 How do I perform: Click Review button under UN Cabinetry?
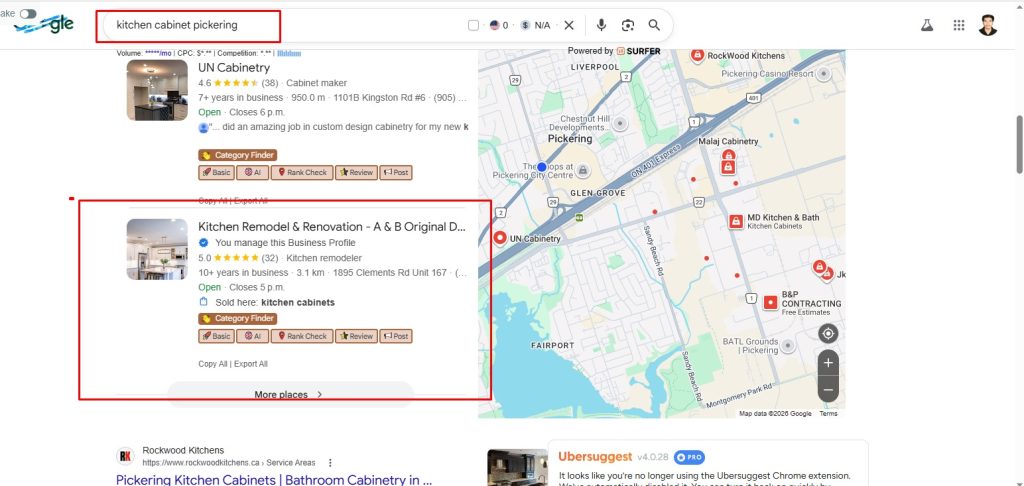coord(356,172)
